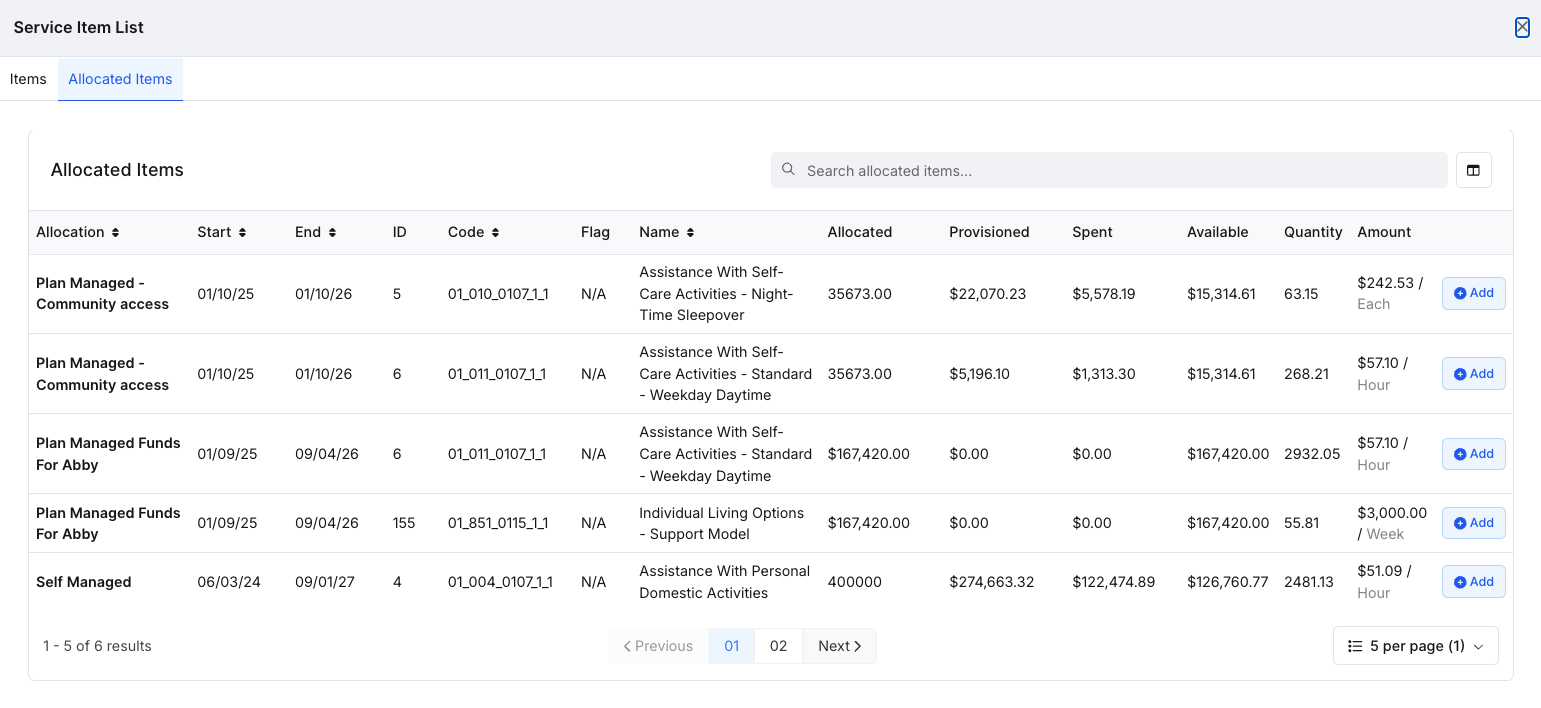Click the 400000 allocated value
The image size is (1541, 708).
click(855, 582)
